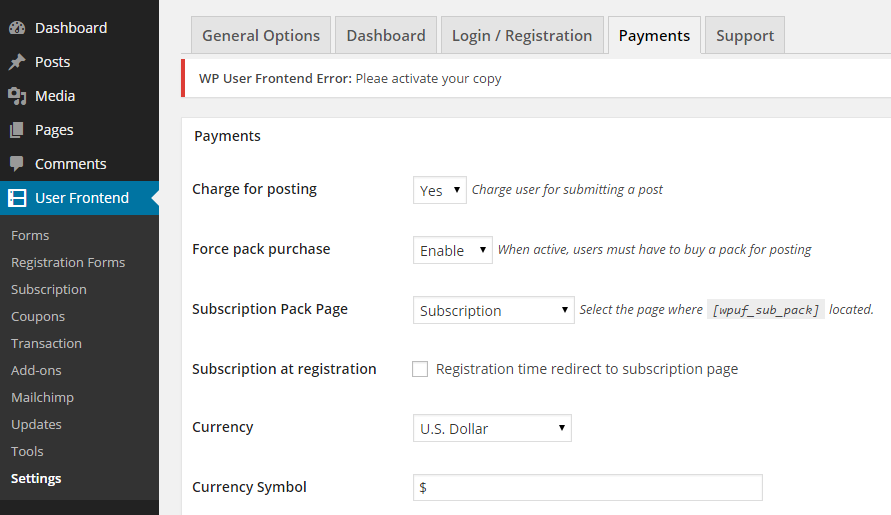Select User Frontend menu item

(x=80, y=198)
